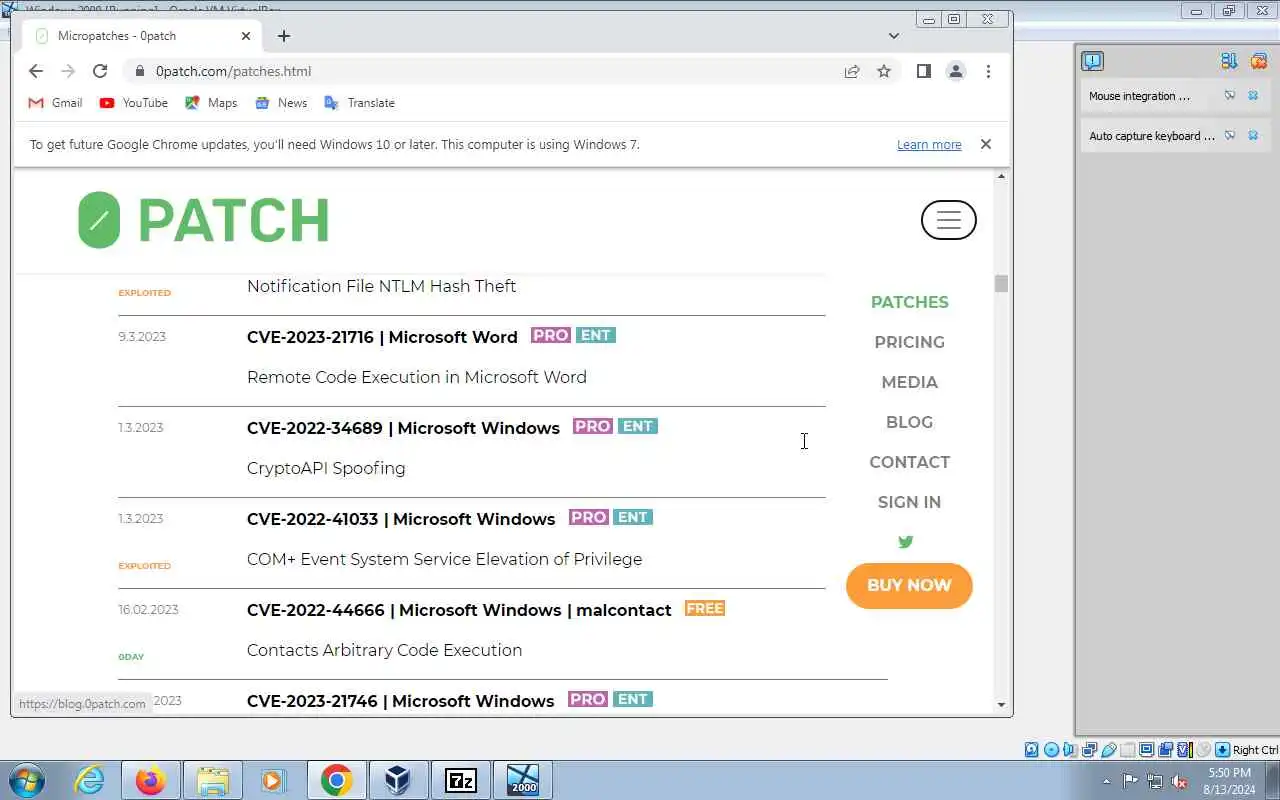The image size is (1280, 800).
Task: Open Action Center flag in tray
Action: click(x=1130, y=781)
